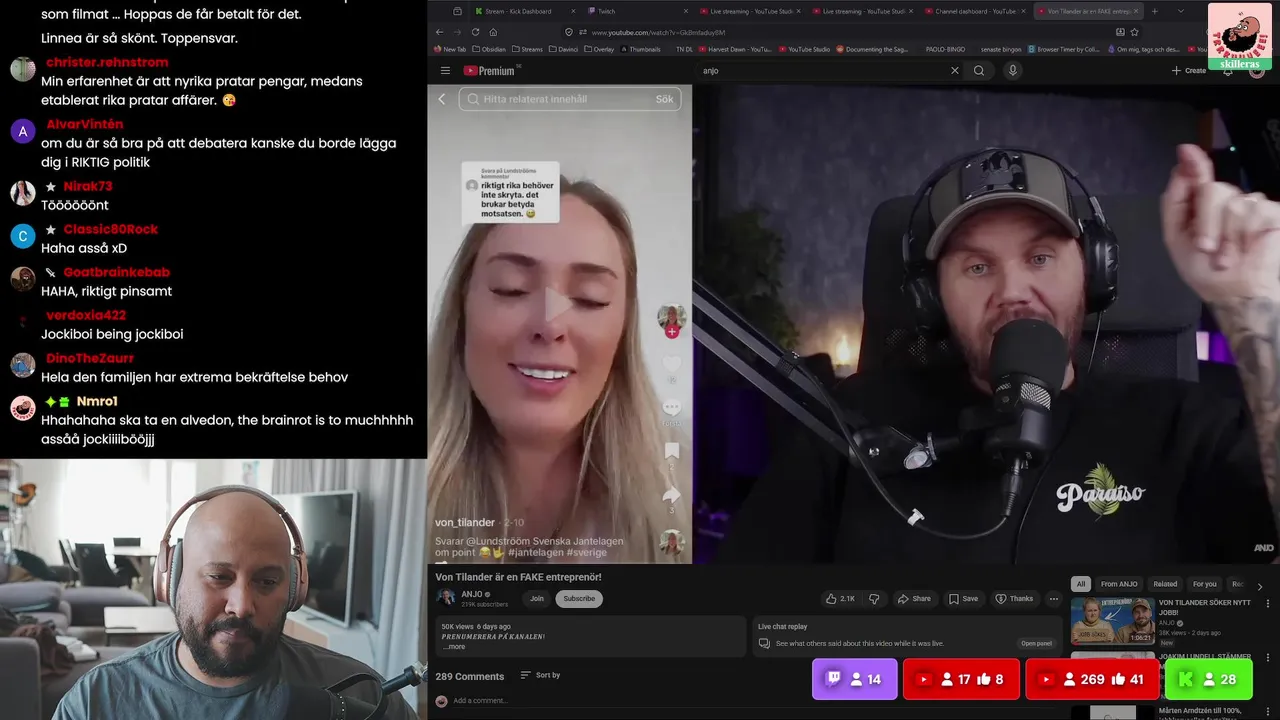Send Thanks on this video
Screen dimensions: 1280x720
(1014, 599)
